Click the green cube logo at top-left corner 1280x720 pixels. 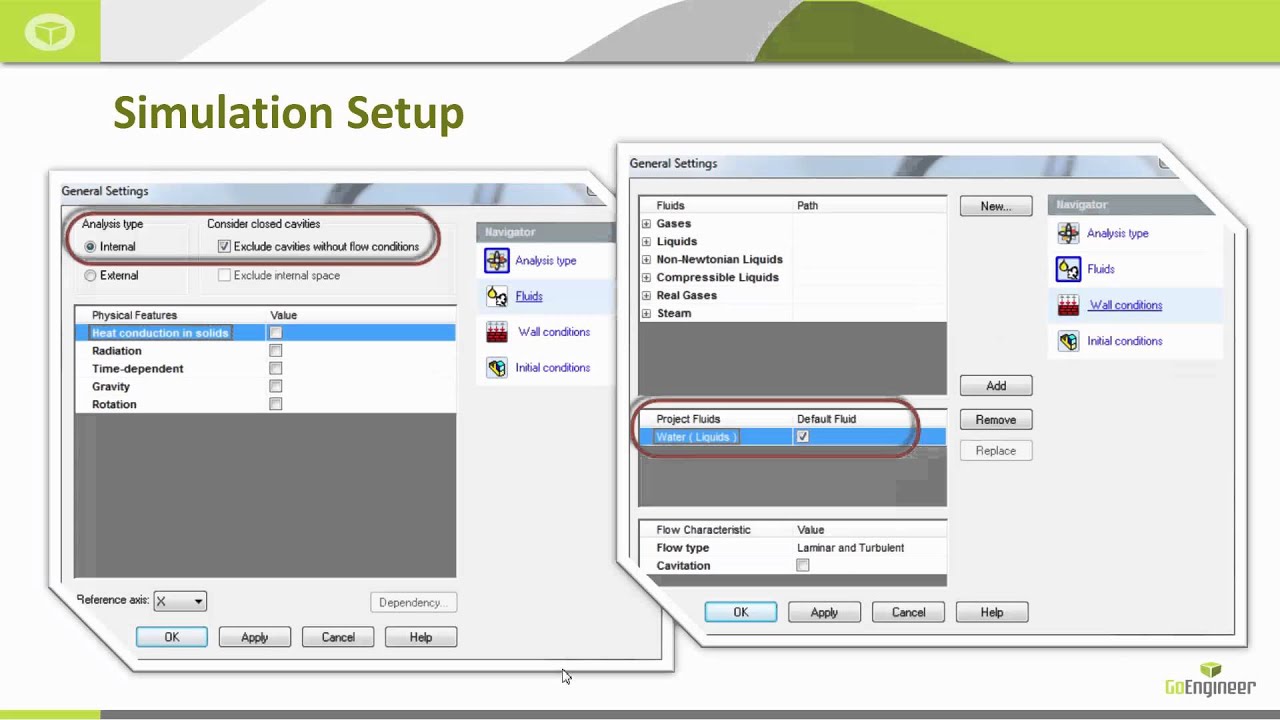[49, 32]
